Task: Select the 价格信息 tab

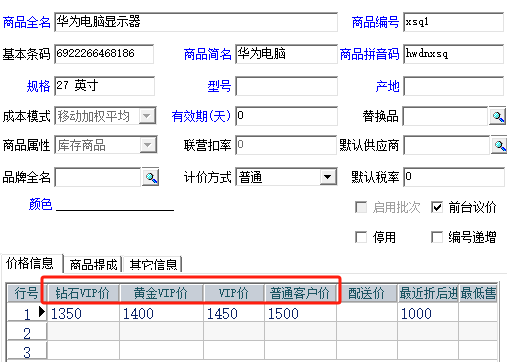Action: coord(30,263)
